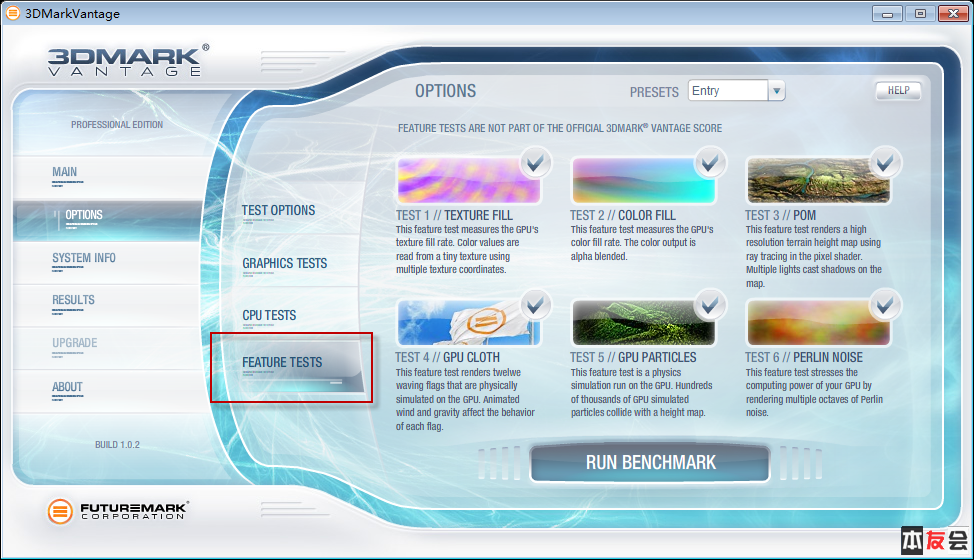Screen dimensions: 974x560
Task: Click the 3DMarkVantage title bar app icon
Action: [12, 13]
